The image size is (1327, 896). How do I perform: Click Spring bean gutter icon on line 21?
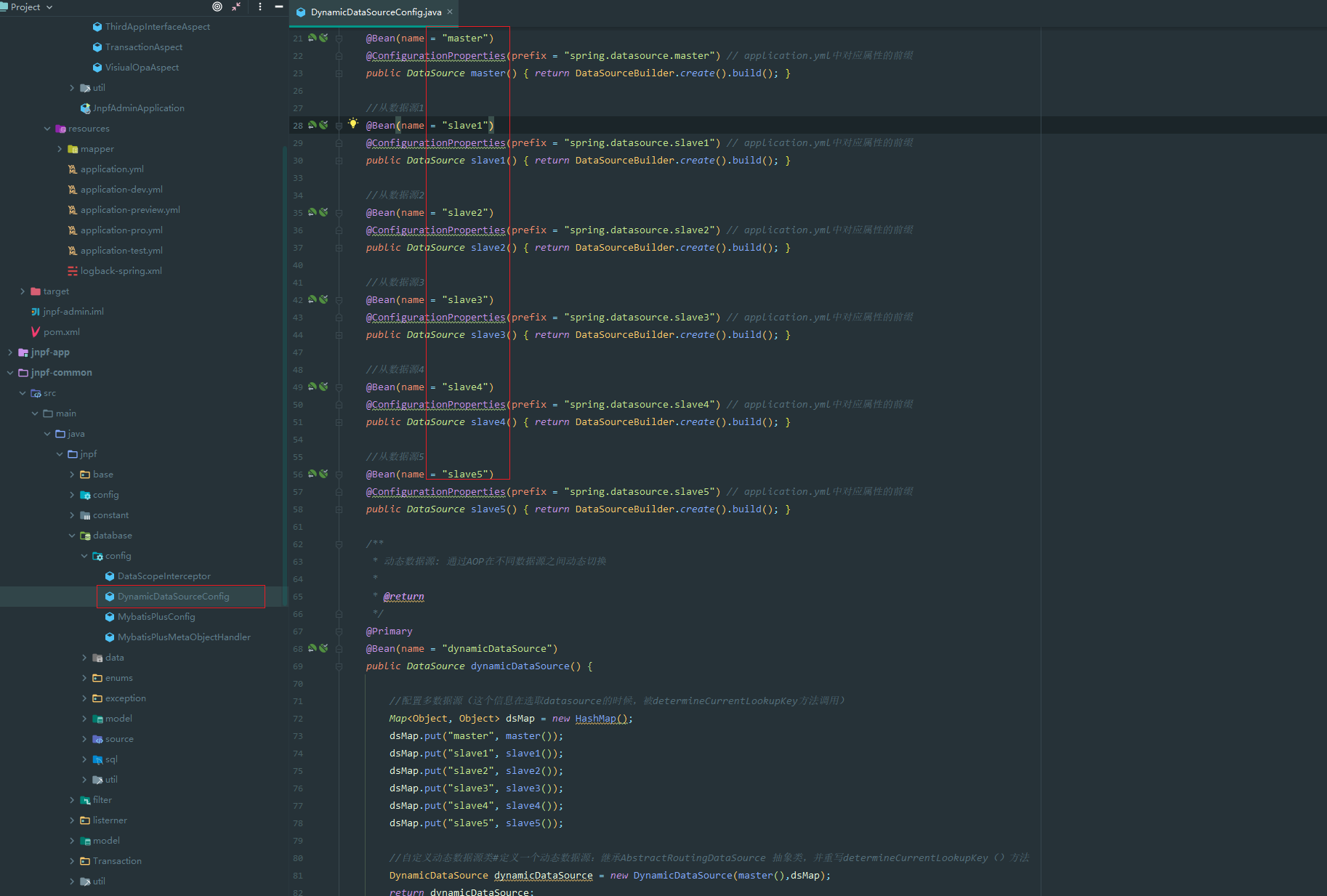click(x=312, y=38)
